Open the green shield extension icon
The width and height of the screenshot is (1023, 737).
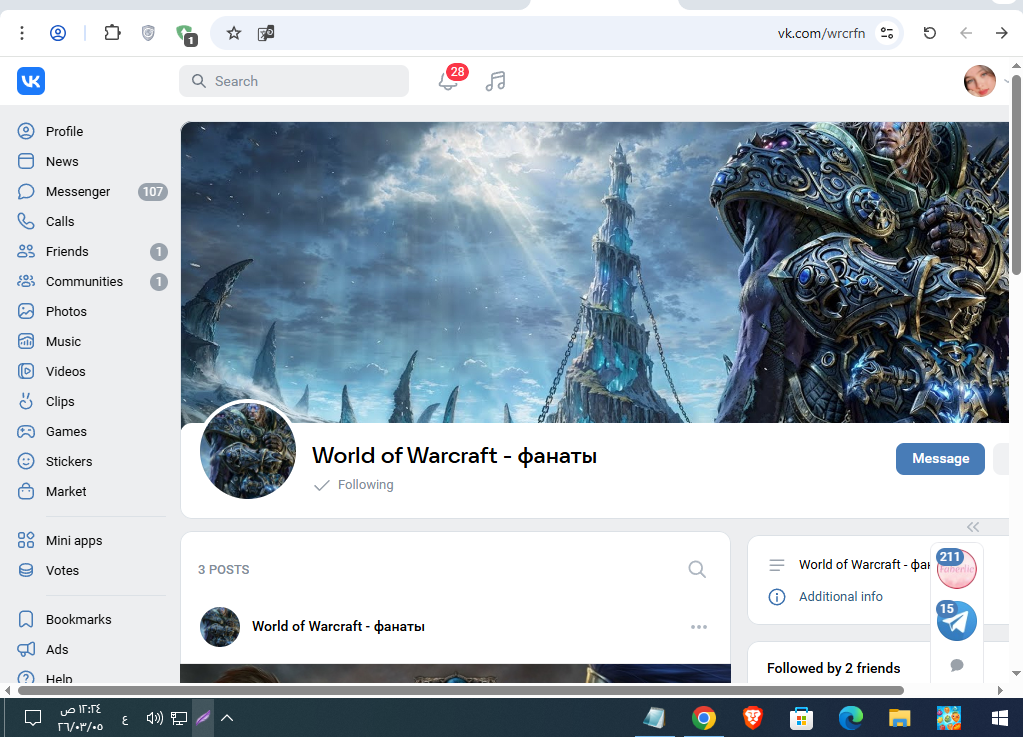tap(186, 35)
